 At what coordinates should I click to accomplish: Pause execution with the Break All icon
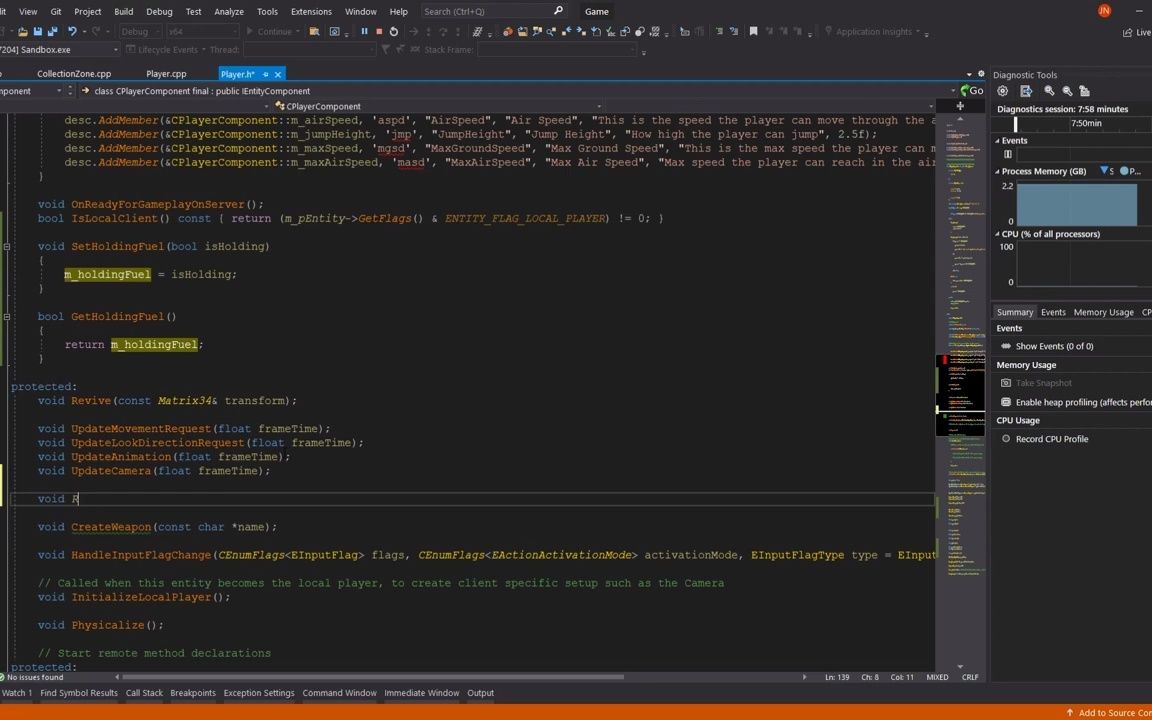click(364, 31)
